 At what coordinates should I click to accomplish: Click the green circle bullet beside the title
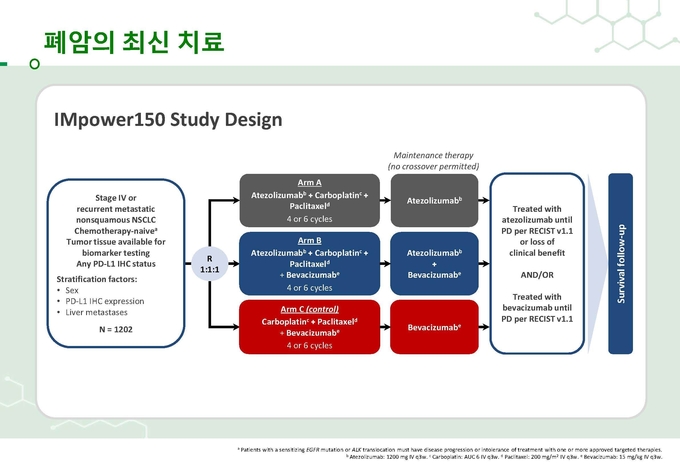[x=34, y=64]
